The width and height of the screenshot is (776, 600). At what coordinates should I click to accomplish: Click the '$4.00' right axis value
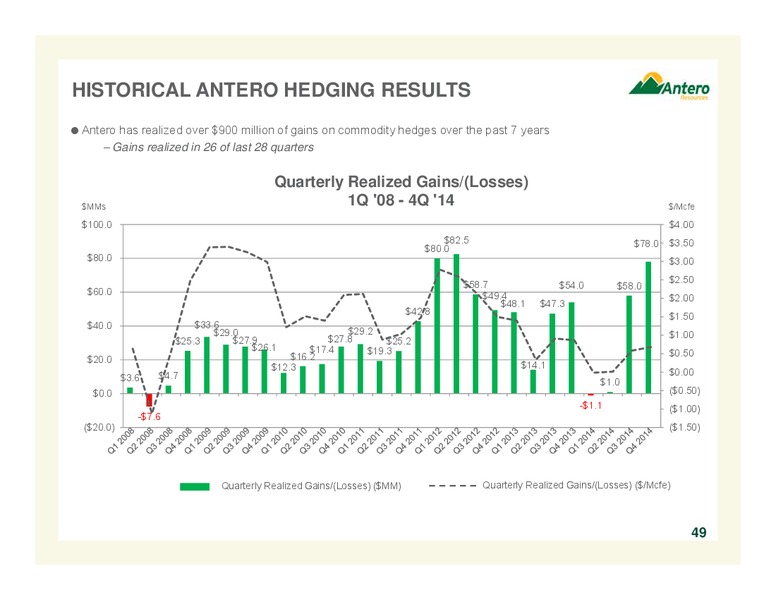click(681, 225)
